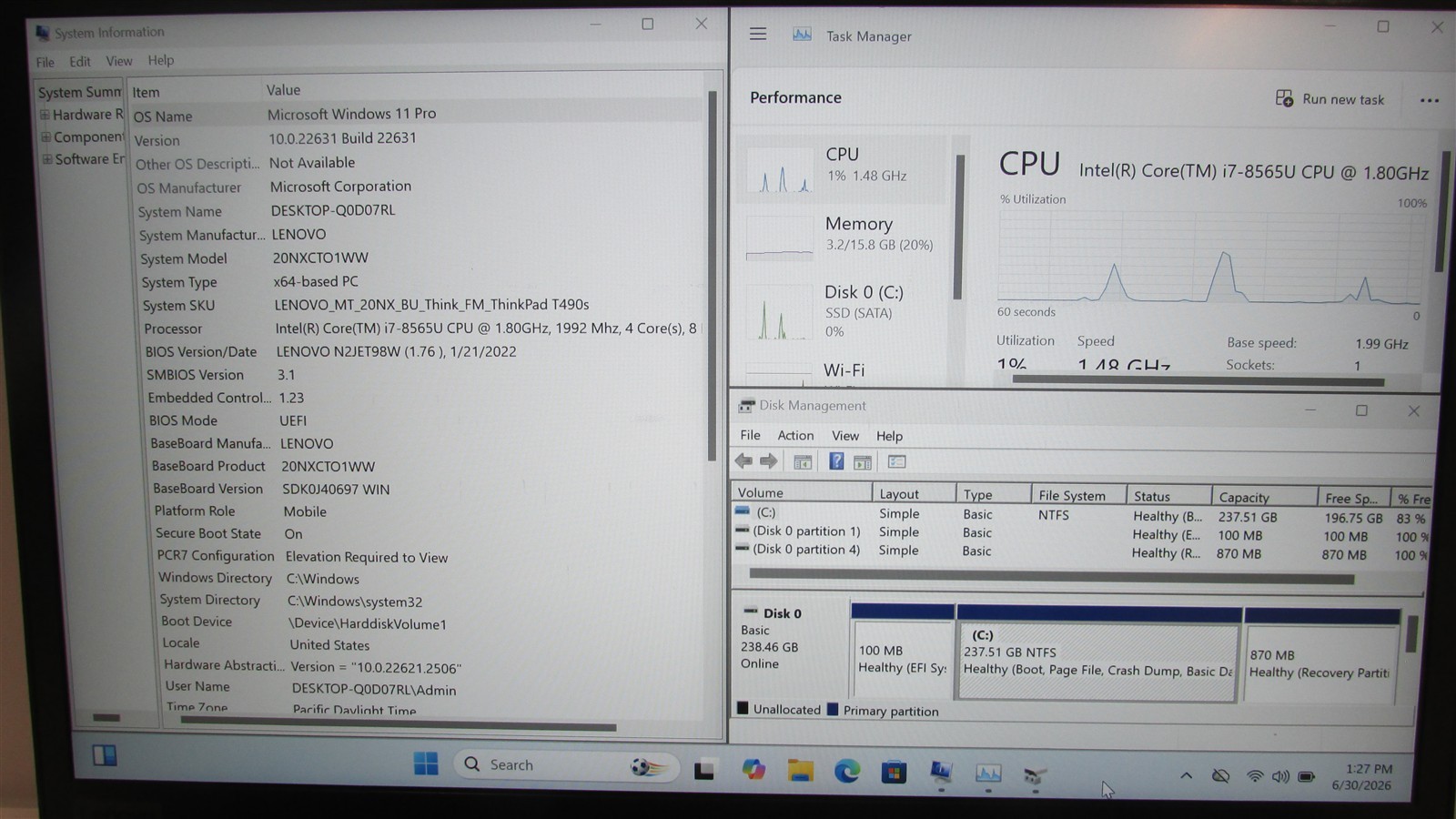Viewport: 1456px width, 819px height.
Task: Open the Windows Start menu
Action: 425,763
